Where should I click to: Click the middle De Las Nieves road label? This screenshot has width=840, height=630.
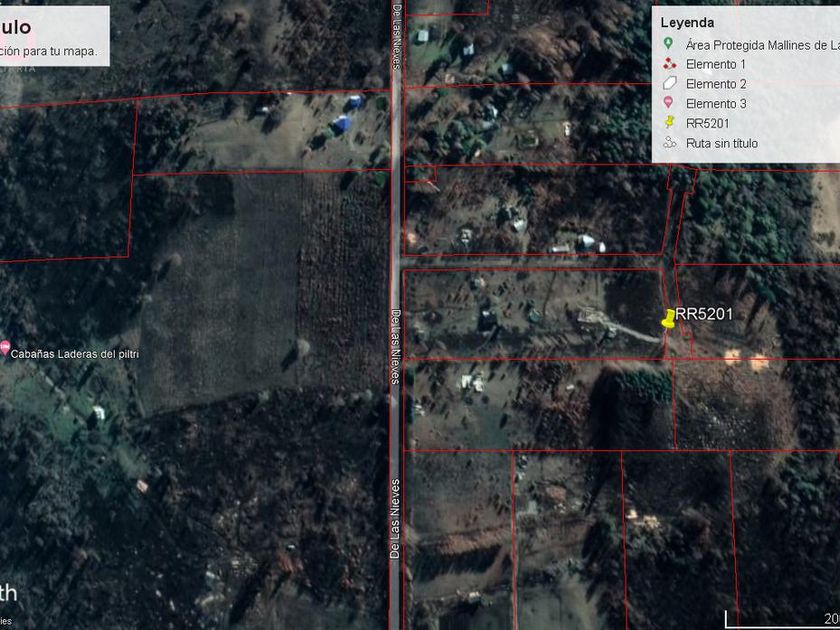396,346
